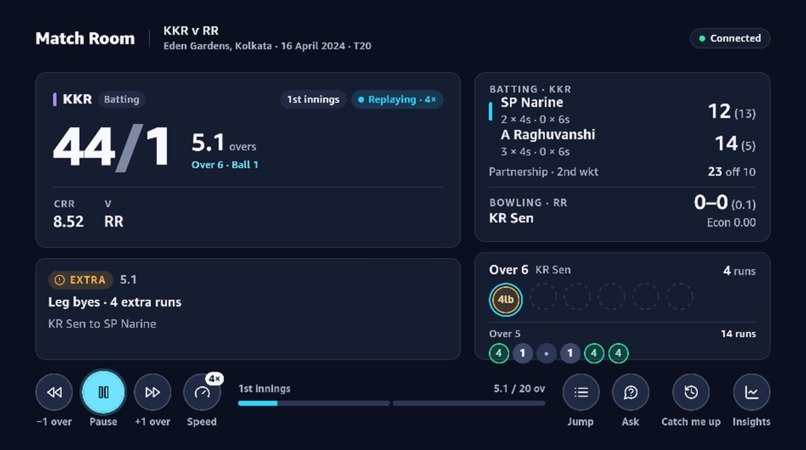Click the first empty ball slot in Over 6

543,297
